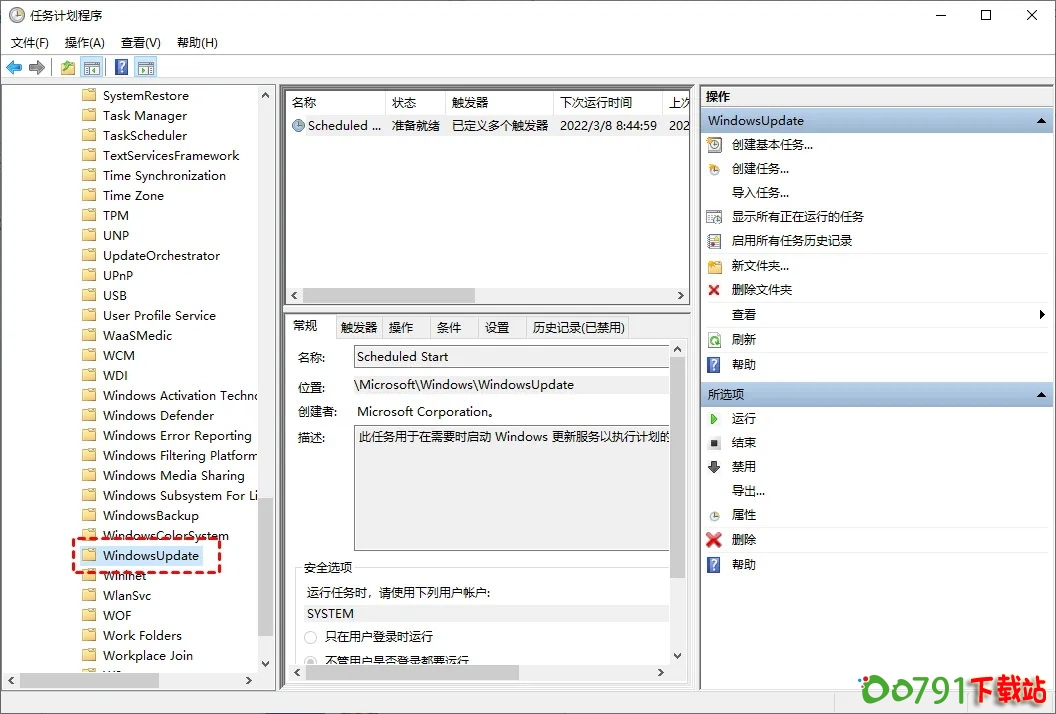Select 不管用户是否登录都要运行 radio option
The image size is (1056, 714).
click(x=312, y=661)
